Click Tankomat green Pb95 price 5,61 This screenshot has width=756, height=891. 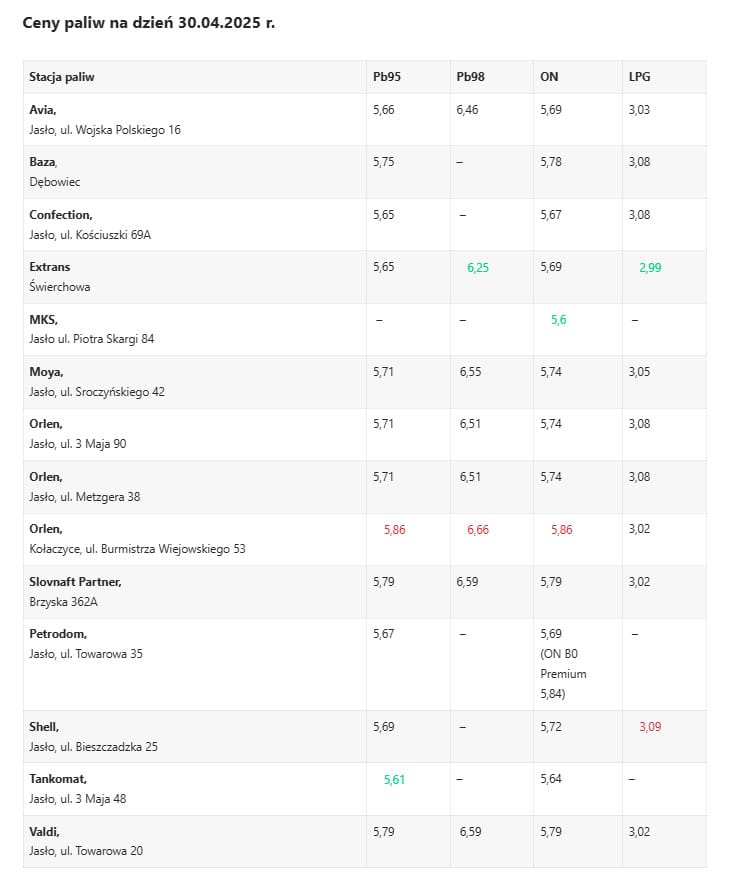[395, 780]
